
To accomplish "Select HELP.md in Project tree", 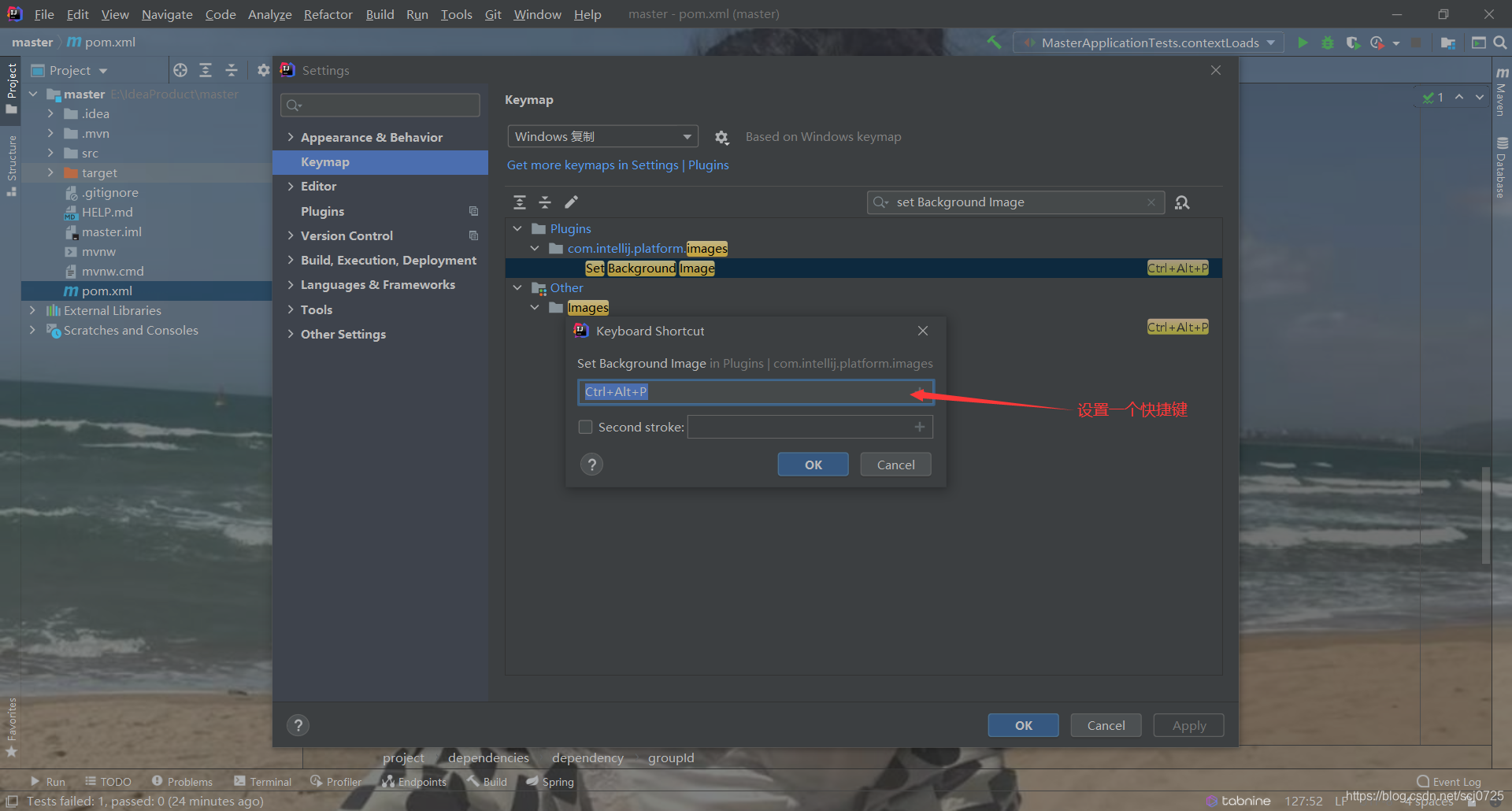I will pos(107,213).
